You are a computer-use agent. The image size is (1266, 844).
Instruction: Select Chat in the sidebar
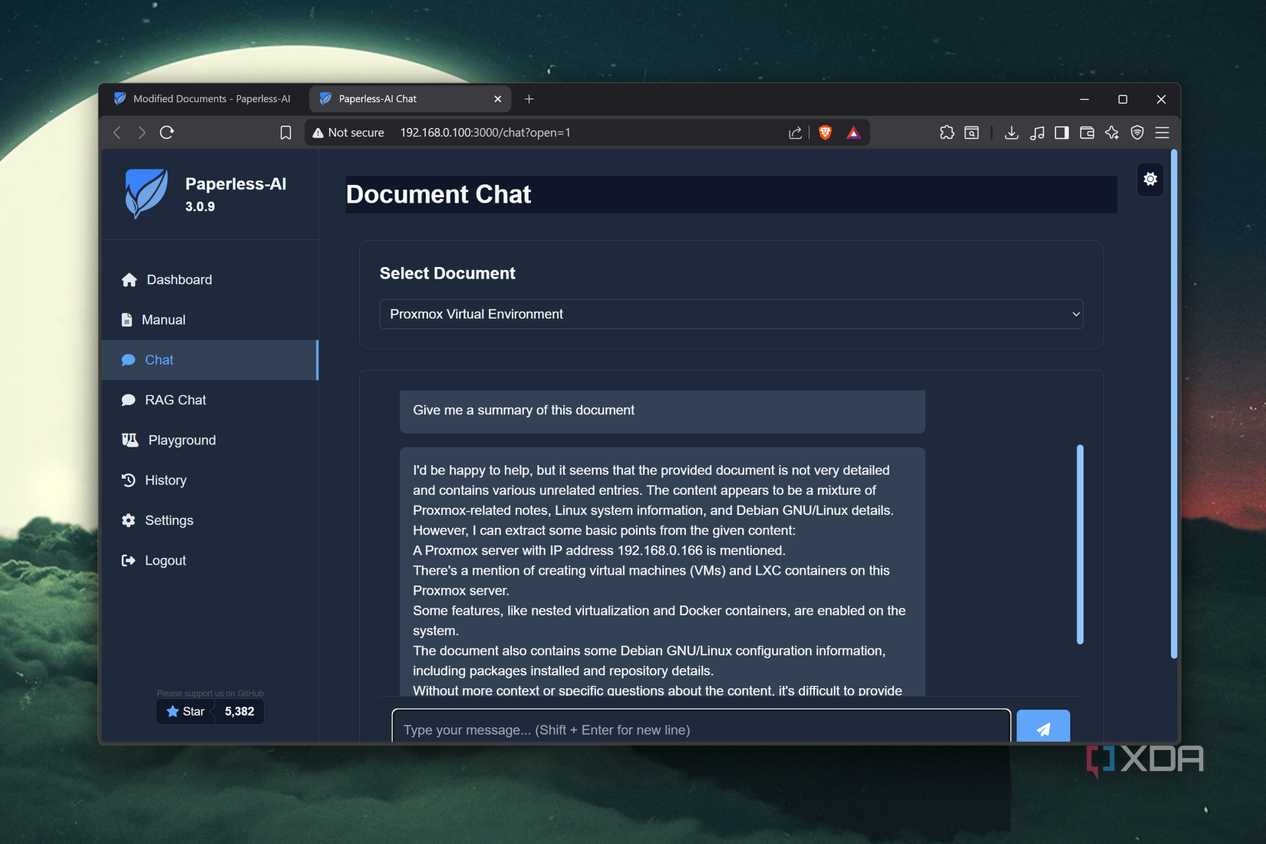pos(210,360)
